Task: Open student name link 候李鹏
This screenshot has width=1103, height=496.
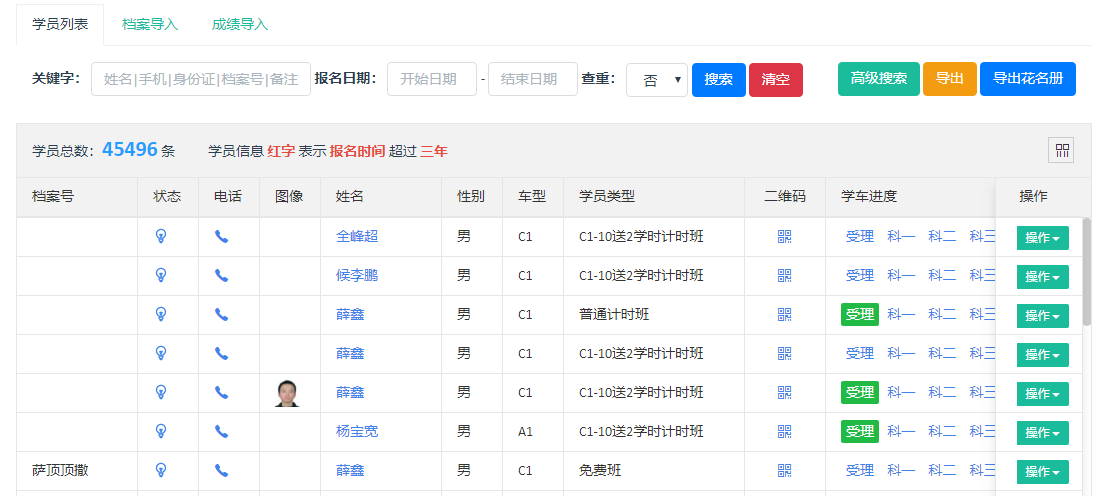Action: point(357,276)
